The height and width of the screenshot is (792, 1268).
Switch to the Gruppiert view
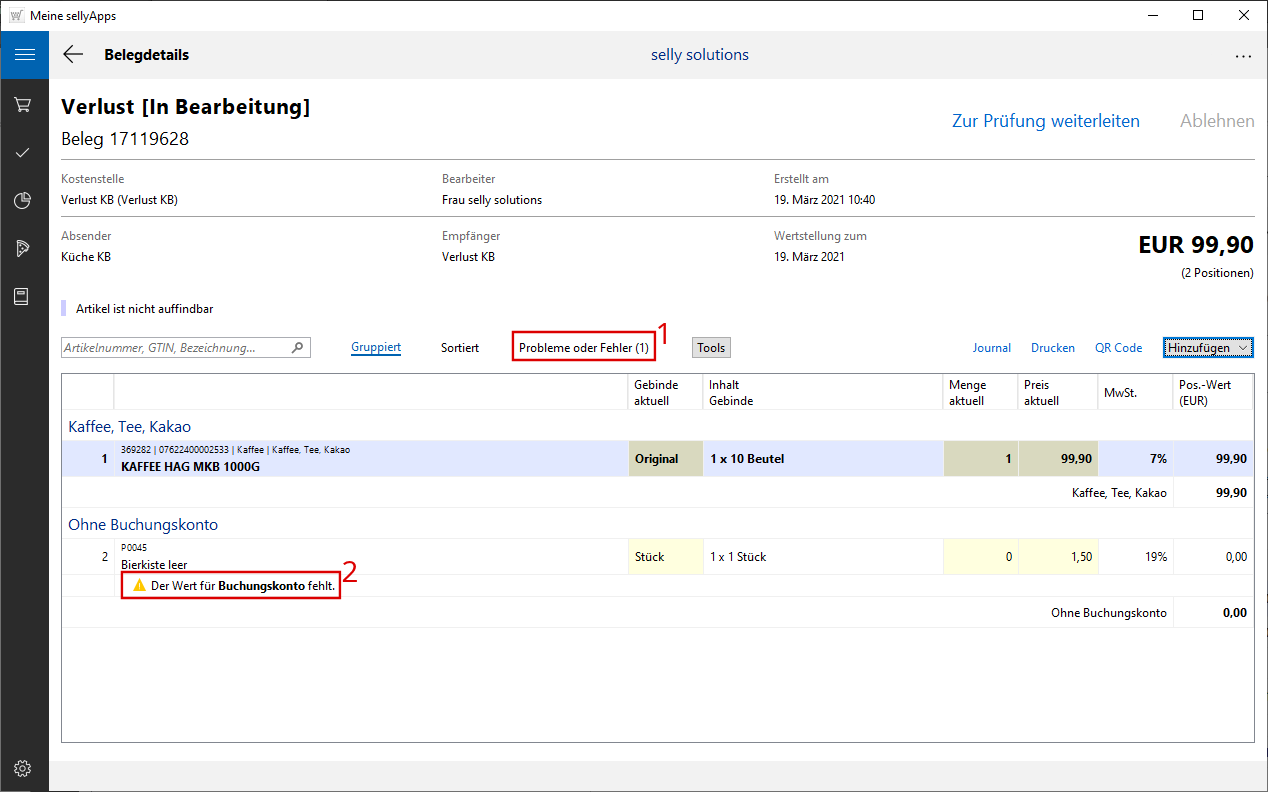point(376,348)
